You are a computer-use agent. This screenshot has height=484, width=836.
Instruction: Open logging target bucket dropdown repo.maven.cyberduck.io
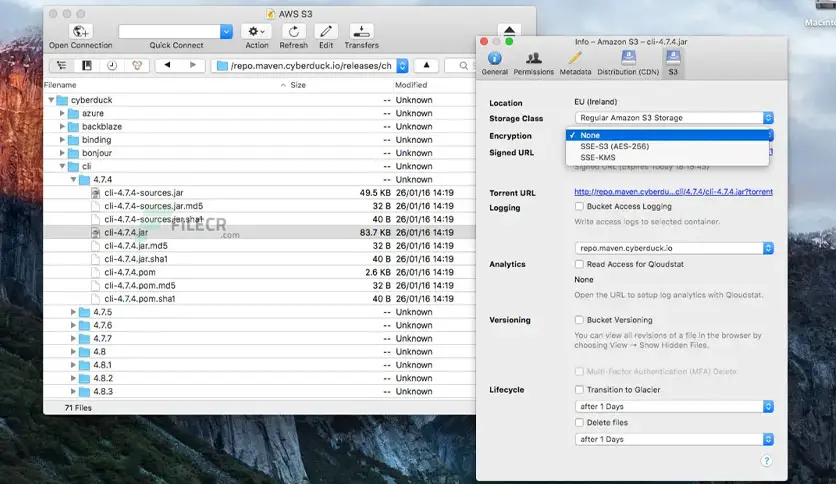pos(674,248)
